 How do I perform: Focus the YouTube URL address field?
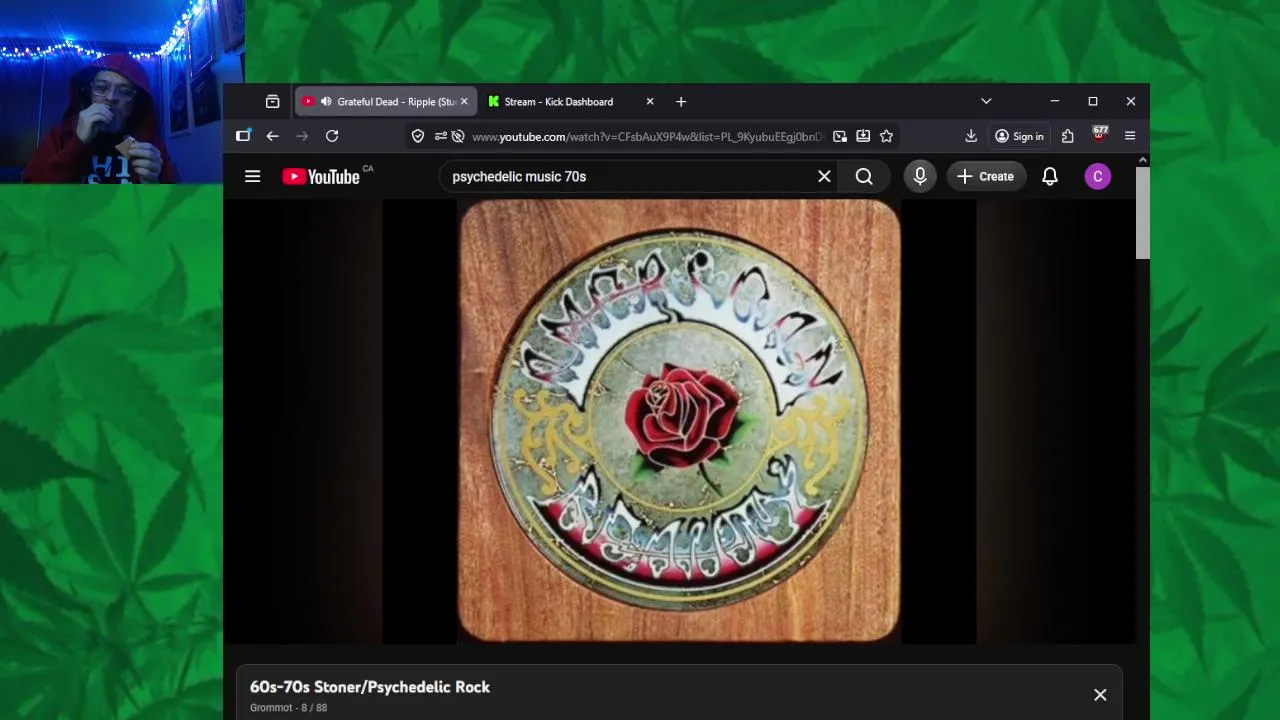(x=647, y=136)
